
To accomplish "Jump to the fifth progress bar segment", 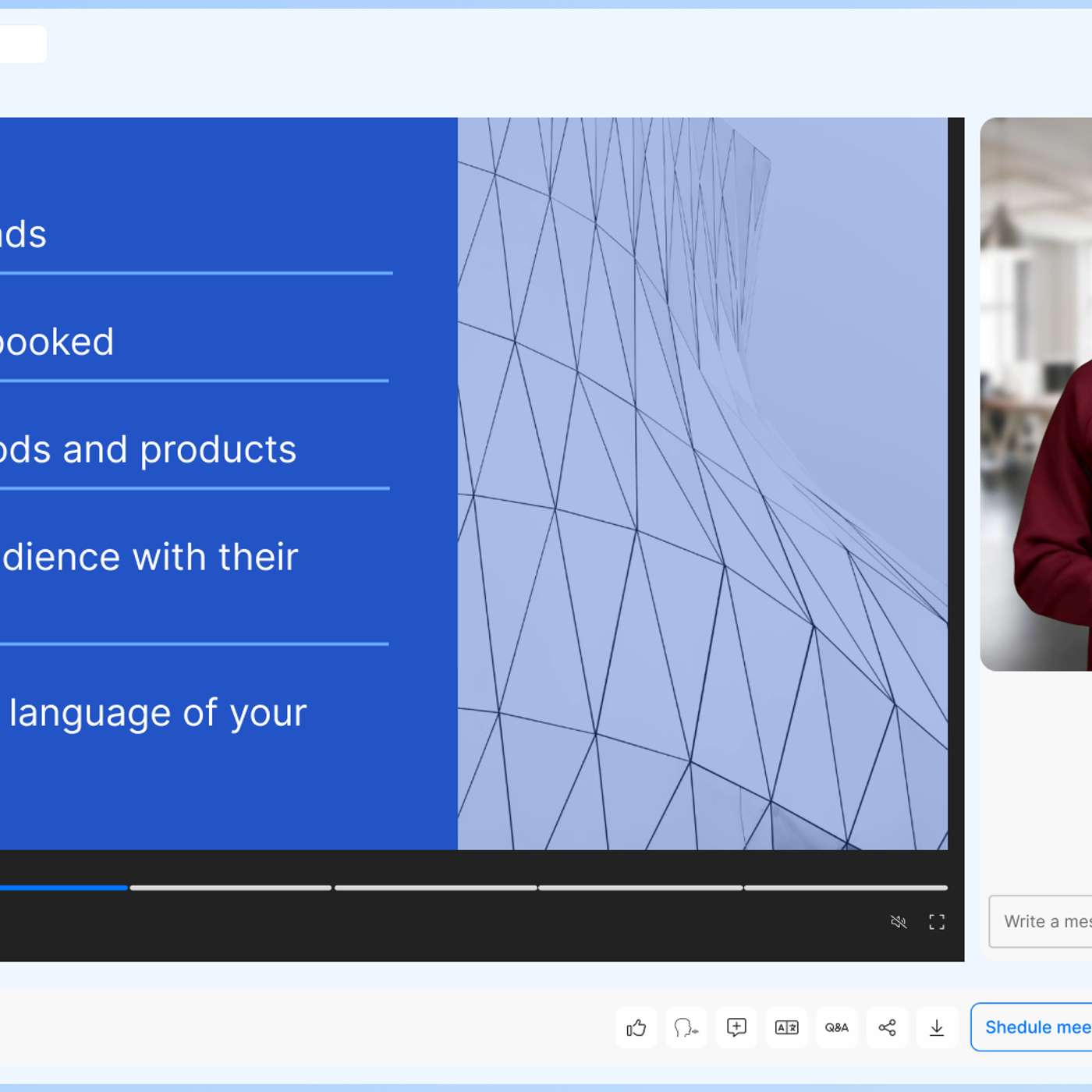I will 846,888.
